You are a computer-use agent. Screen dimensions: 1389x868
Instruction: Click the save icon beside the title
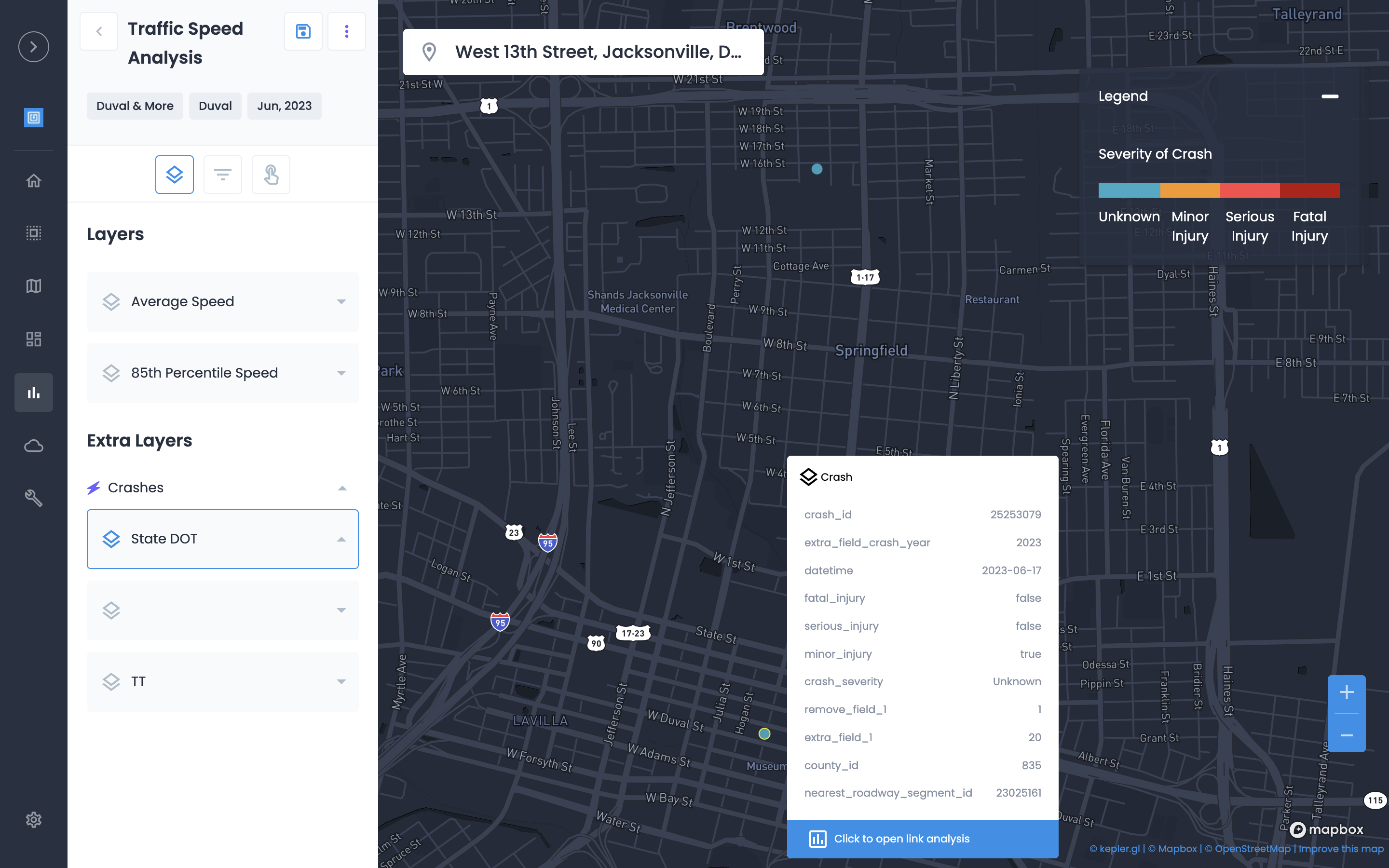point(303,31)
